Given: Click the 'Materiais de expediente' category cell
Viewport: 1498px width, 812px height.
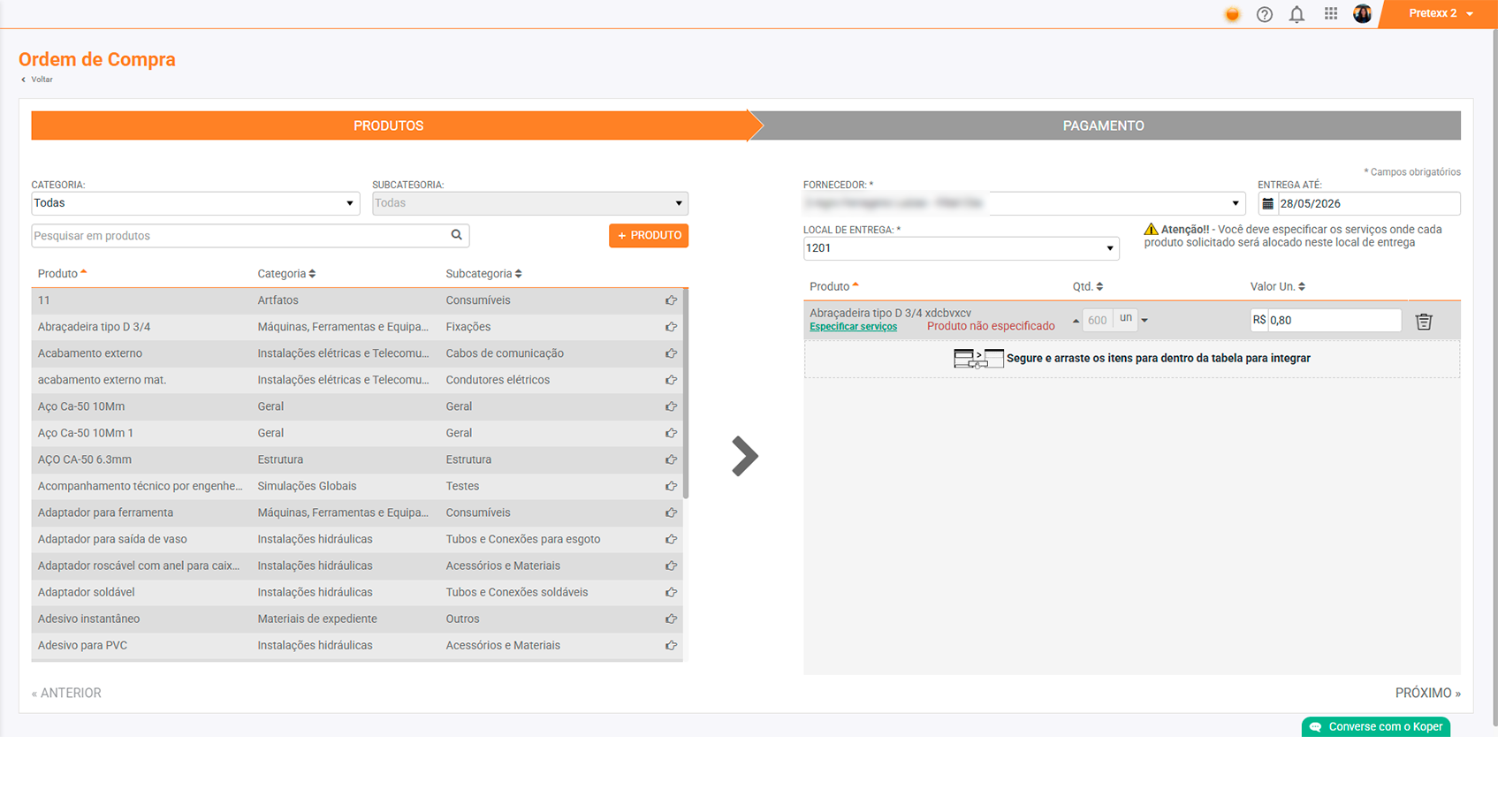Looking at the screenshot, I should (x=317, y=618).
